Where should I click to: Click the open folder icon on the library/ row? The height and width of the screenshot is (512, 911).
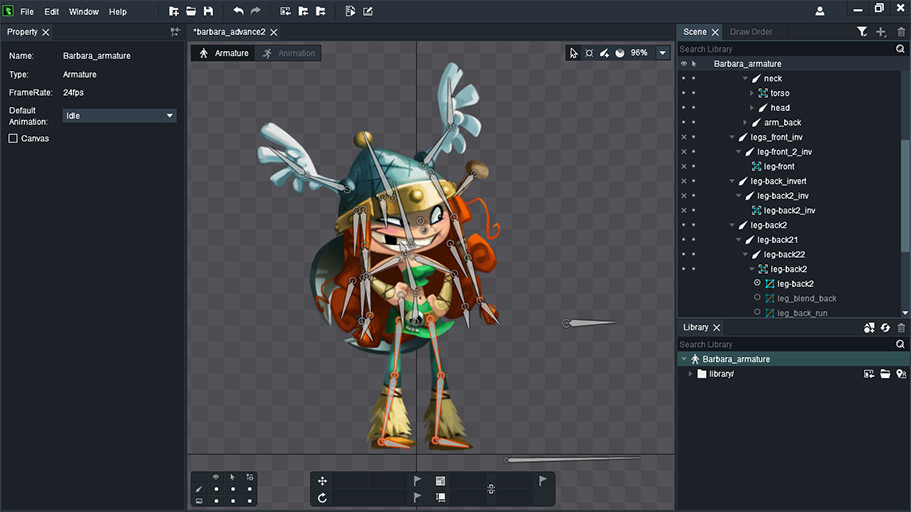tap(885, 374)
